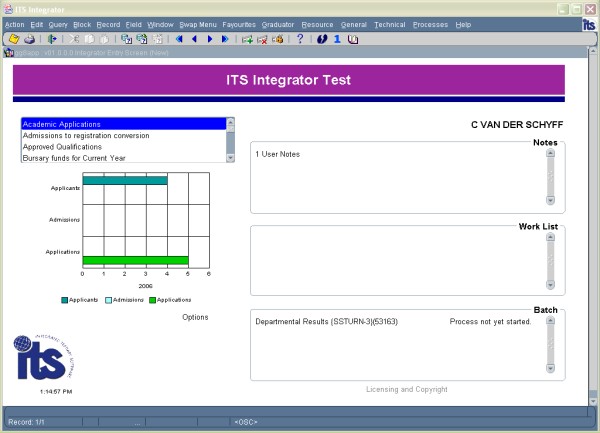Click the Copy icon in the toolbar

[89, 39]
